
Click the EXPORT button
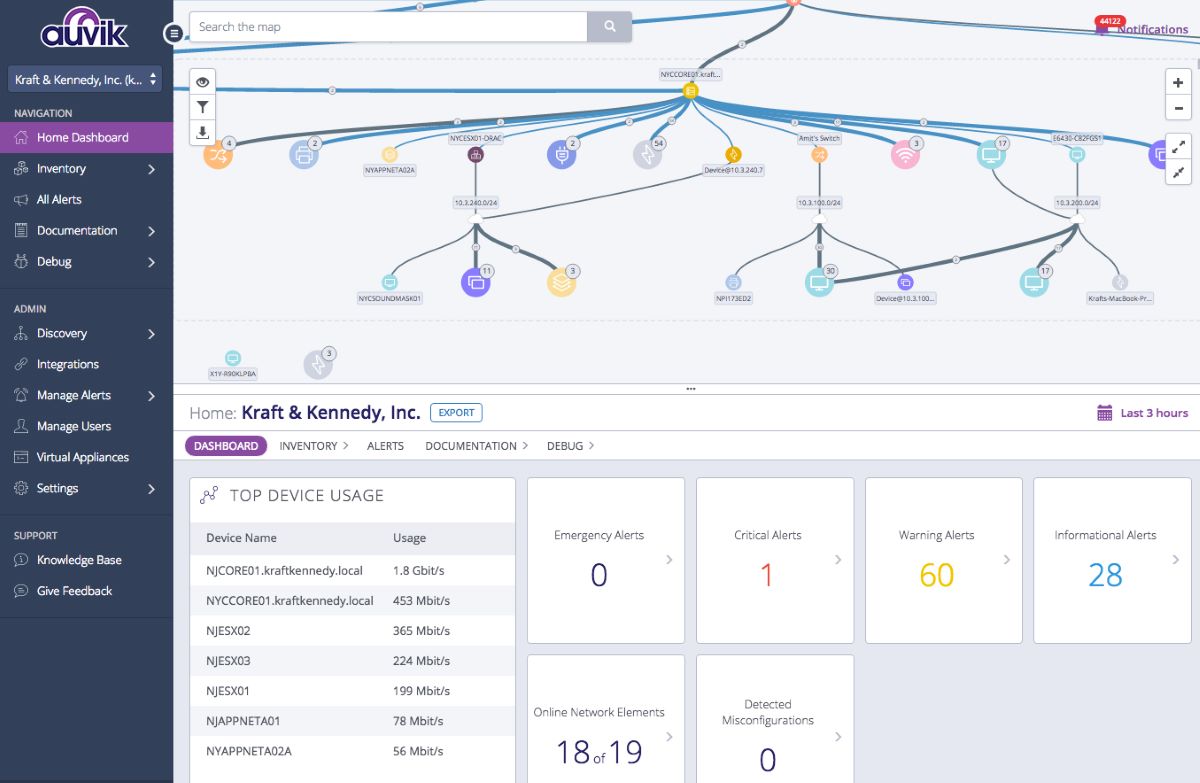click(x=456, y=412)
